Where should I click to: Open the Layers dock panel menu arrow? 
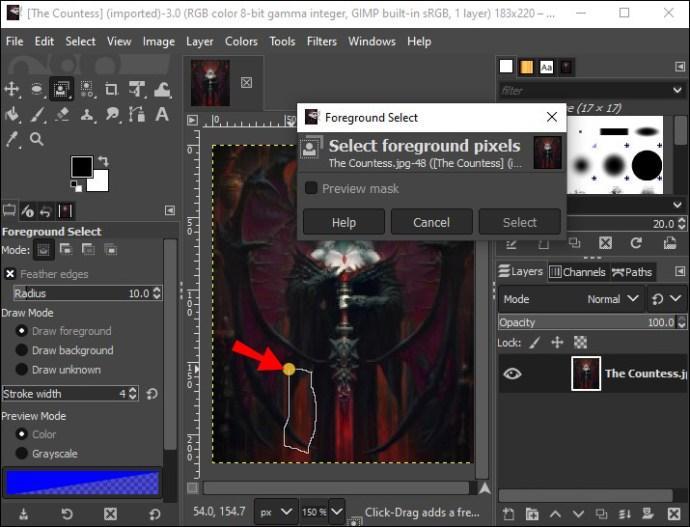click(x=680, y=271)
